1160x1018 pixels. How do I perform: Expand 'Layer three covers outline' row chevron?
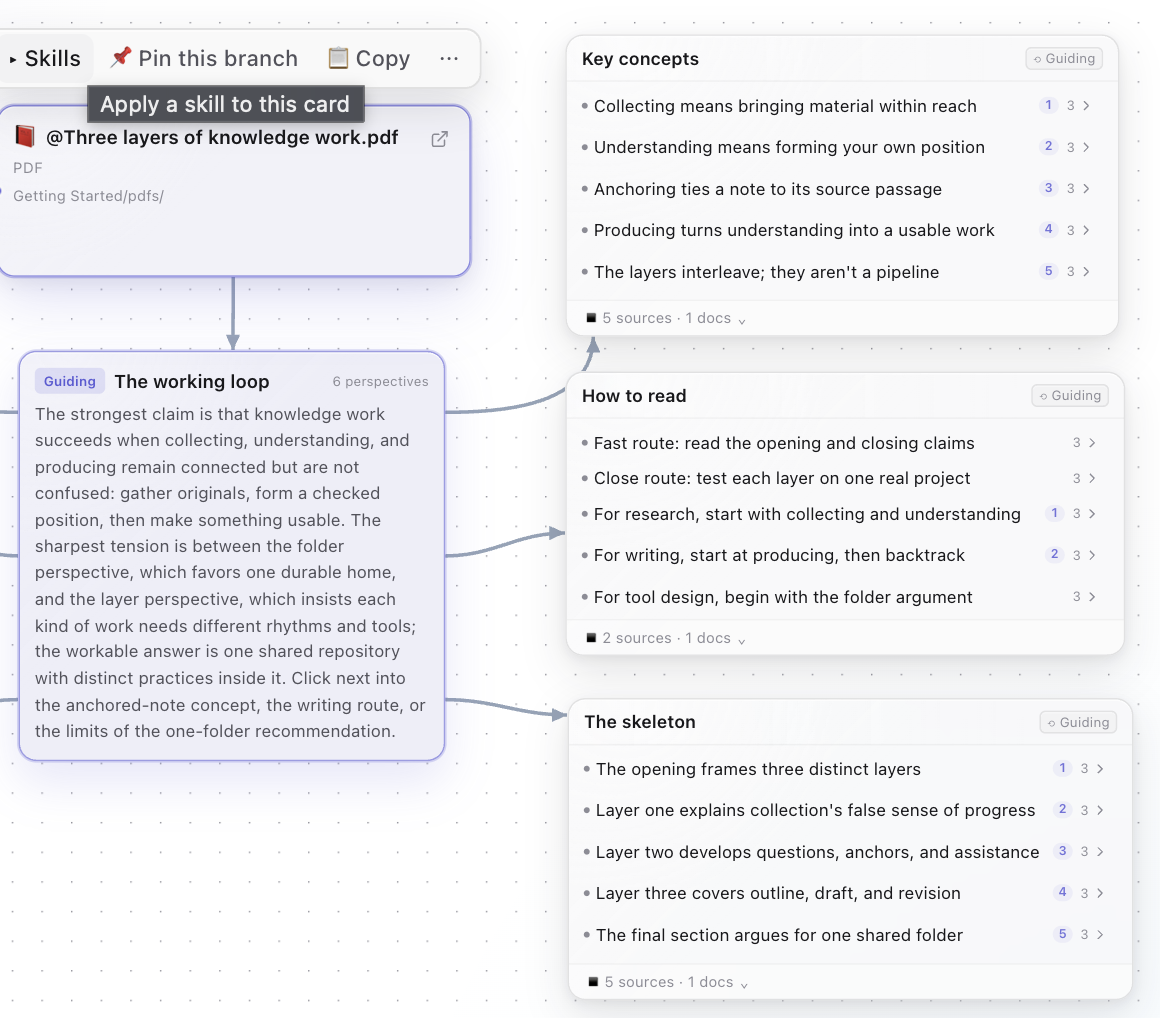point(1100,893)
